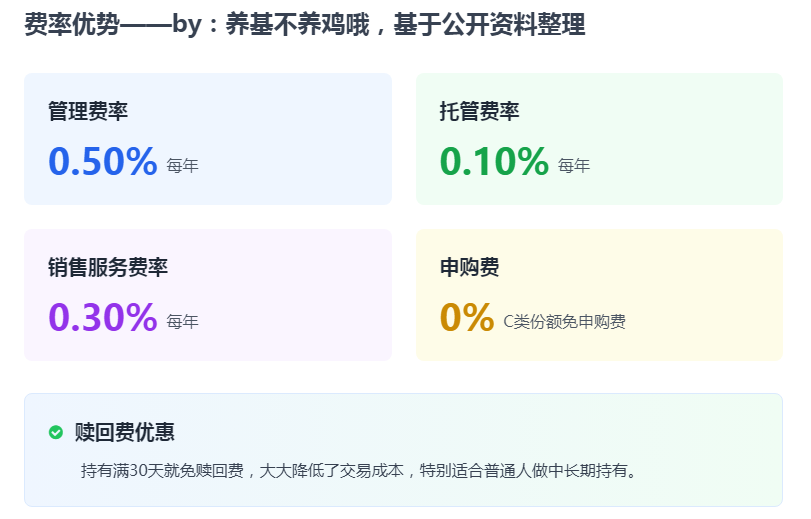Click the blue 0.50% management fee value
This screenshot has height=519, width=811.
click(103, 161)
